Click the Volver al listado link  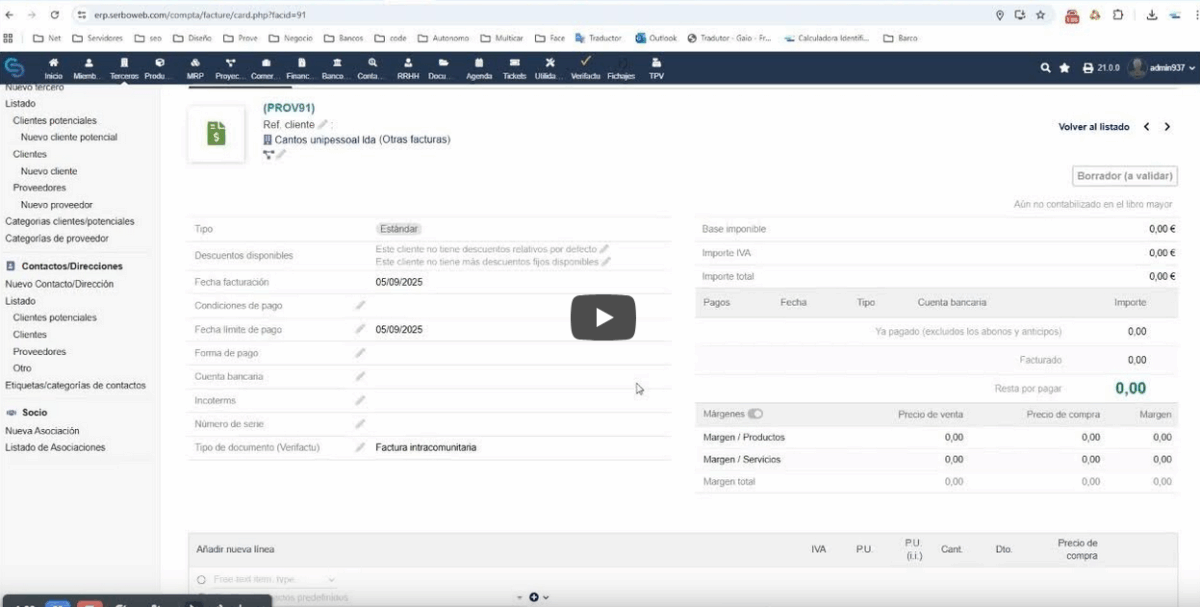pyautogui.click(x=1093, y=127)
